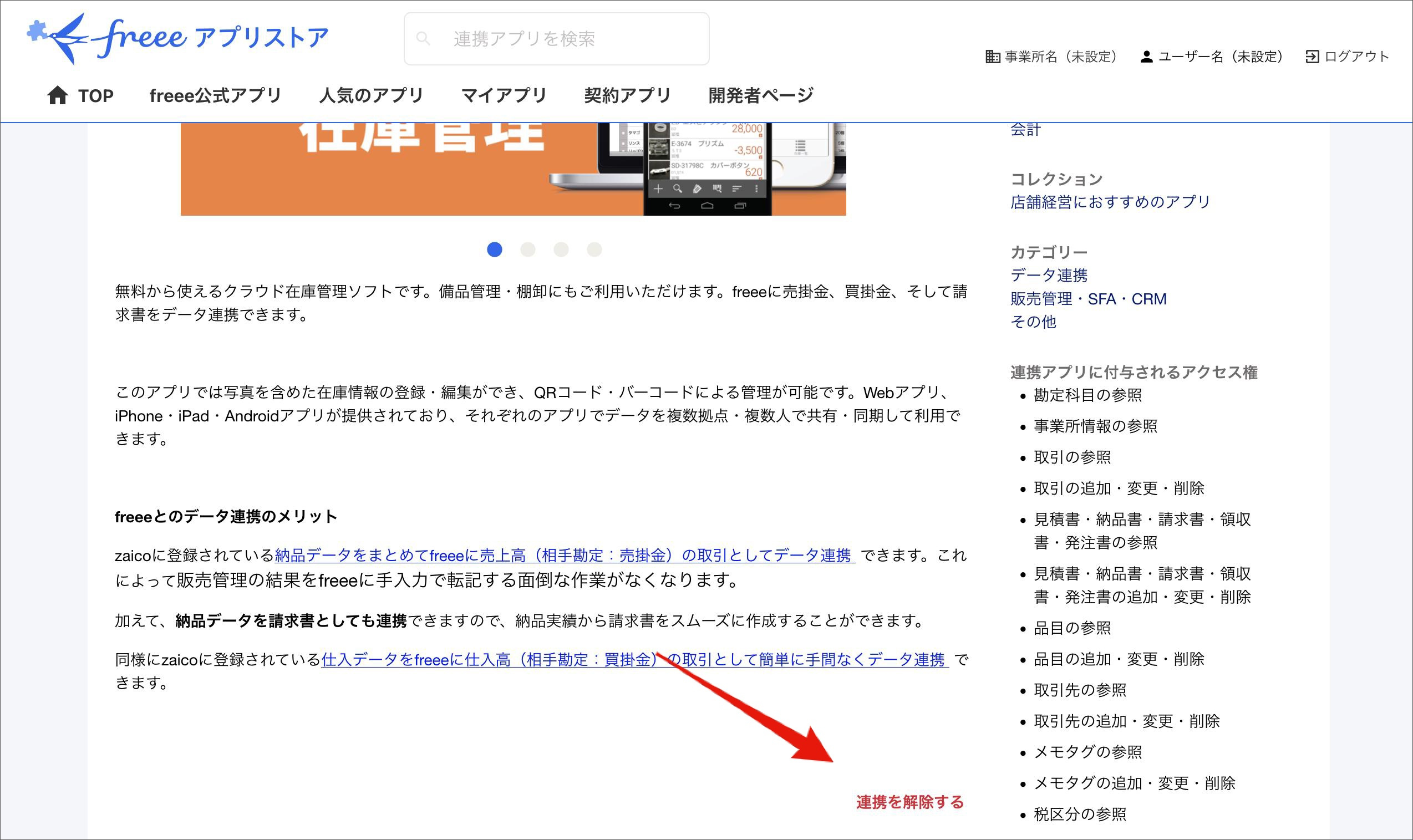Click the 品目の追加・変更・削除 permission
Screen dimensions: 1413x840
click(1119, 659)
